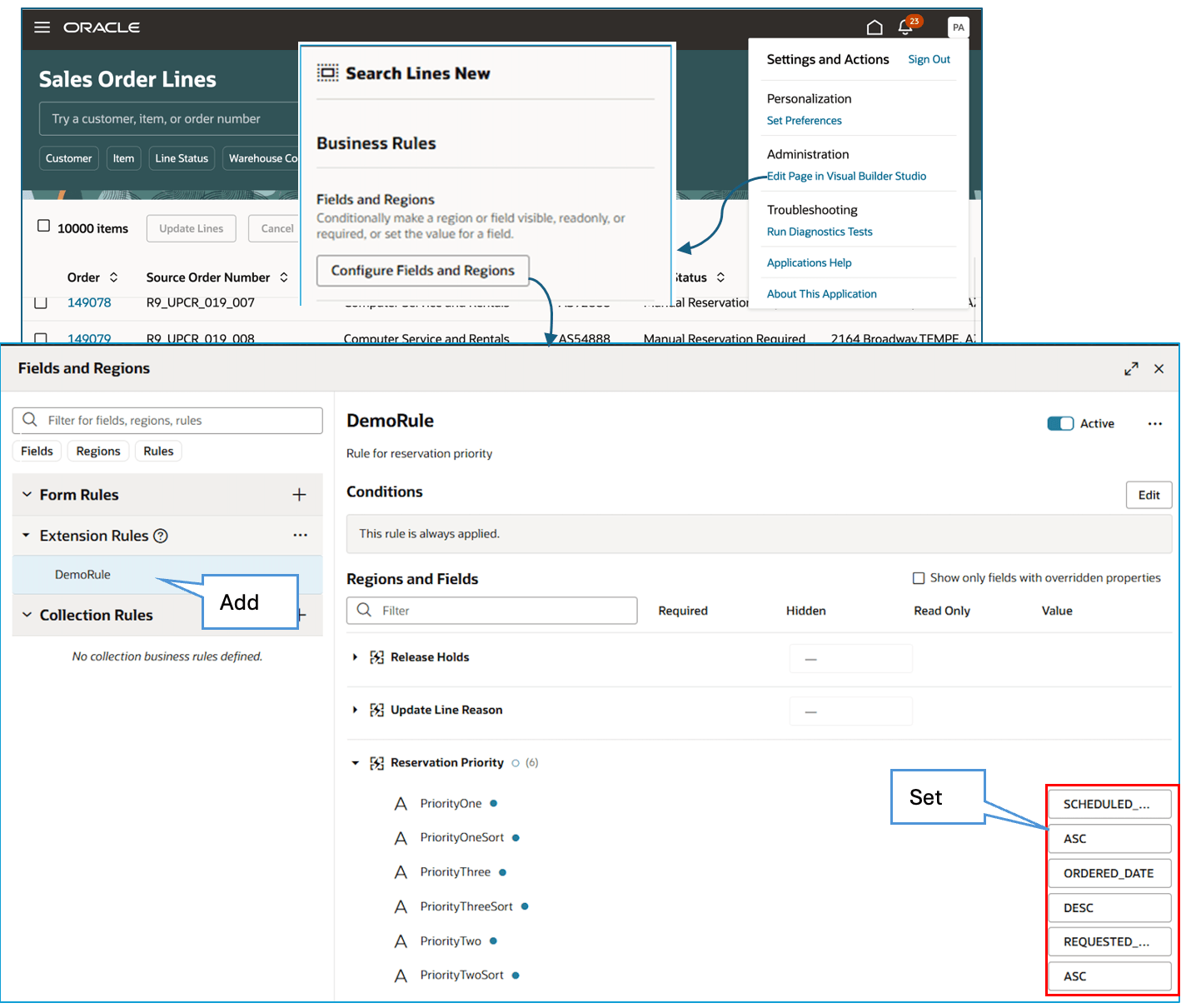Click PriorityTwo field type icon
This screenshot has width=1186, height=1008.
tap(401, 941)
